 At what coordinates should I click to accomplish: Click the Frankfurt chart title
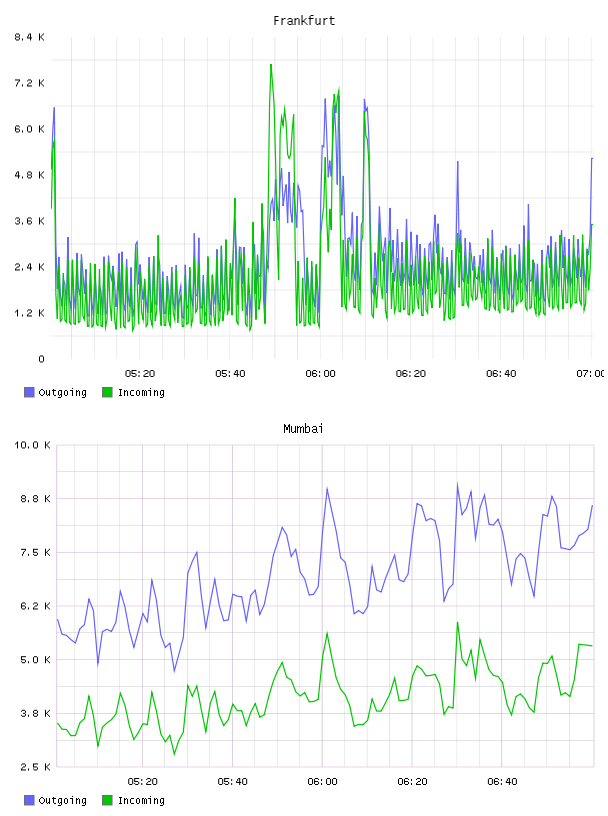(304, 21)
